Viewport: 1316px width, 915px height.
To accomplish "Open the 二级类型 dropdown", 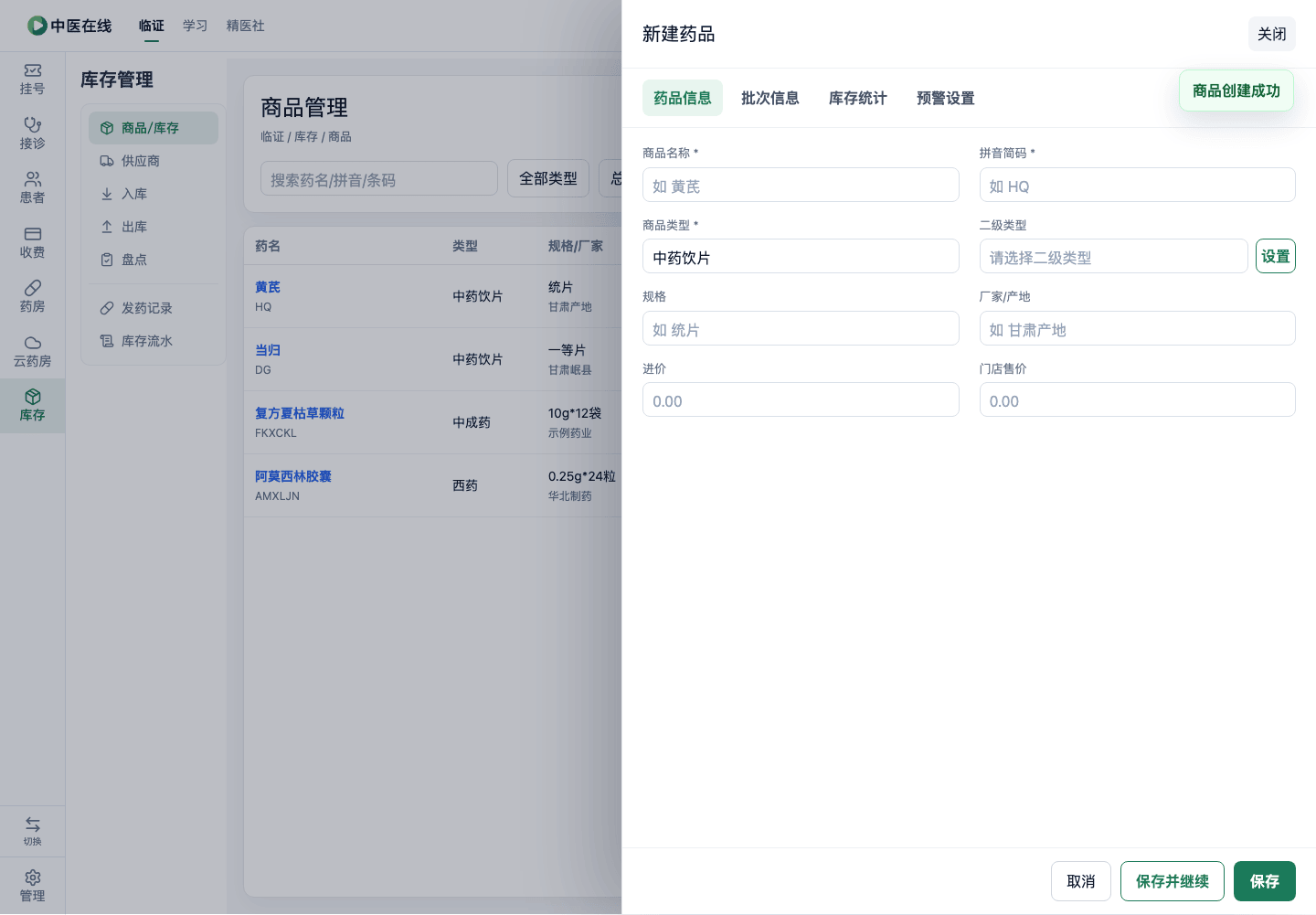I will click(1113, 257).
